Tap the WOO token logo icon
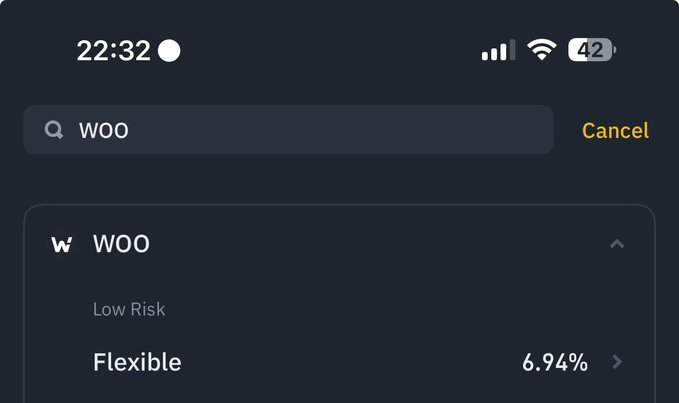679x403 pixels. tap(62, 244)
